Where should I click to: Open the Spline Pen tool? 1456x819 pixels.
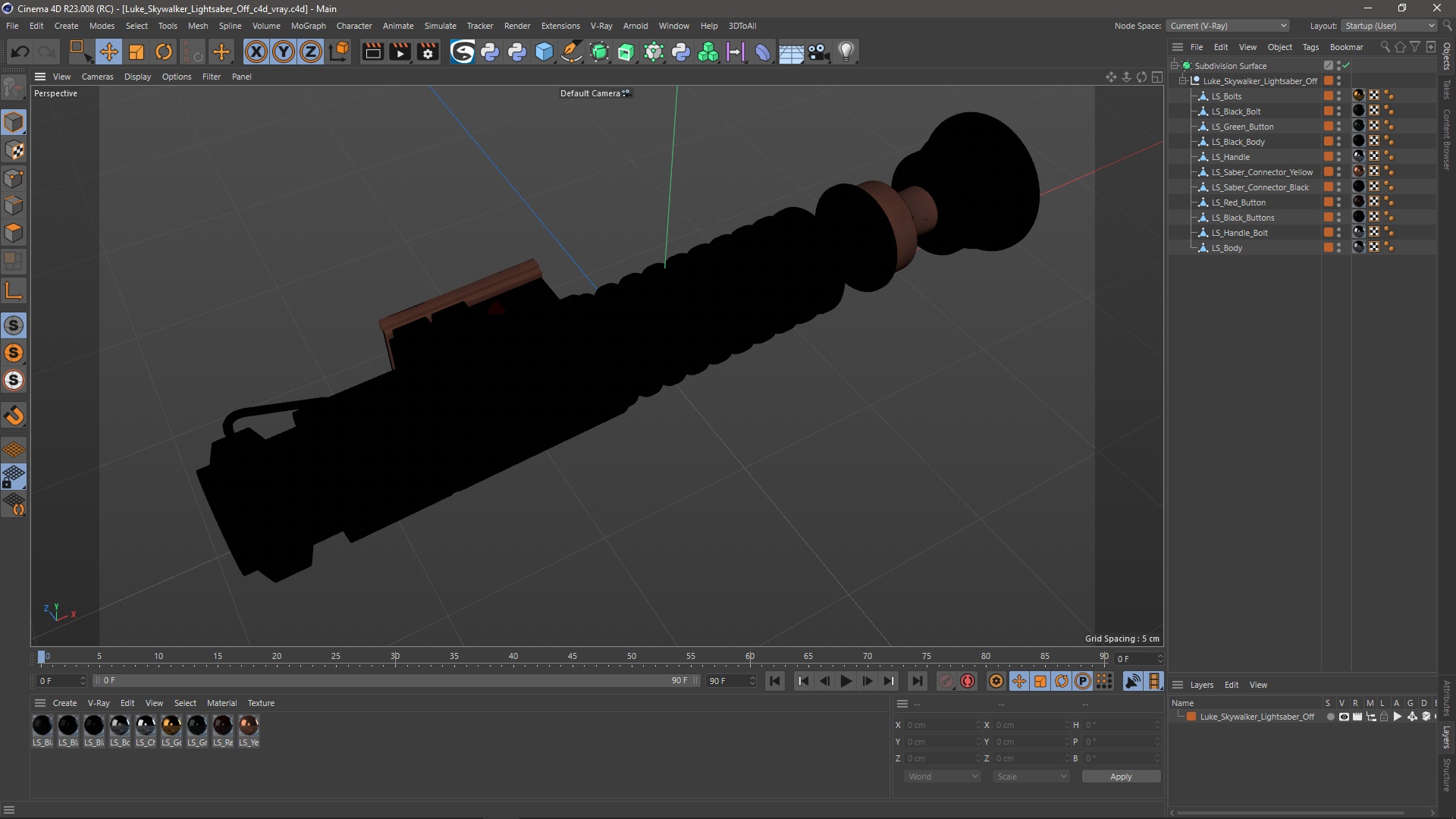572,52
